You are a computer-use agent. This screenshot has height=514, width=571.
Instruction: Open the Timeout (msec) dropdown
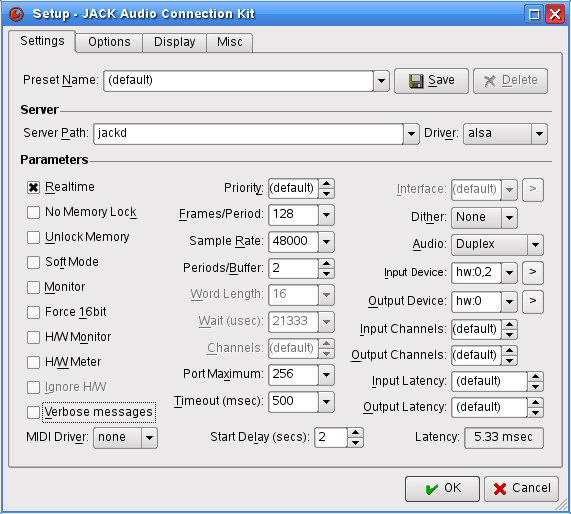(x=326, y=401)
